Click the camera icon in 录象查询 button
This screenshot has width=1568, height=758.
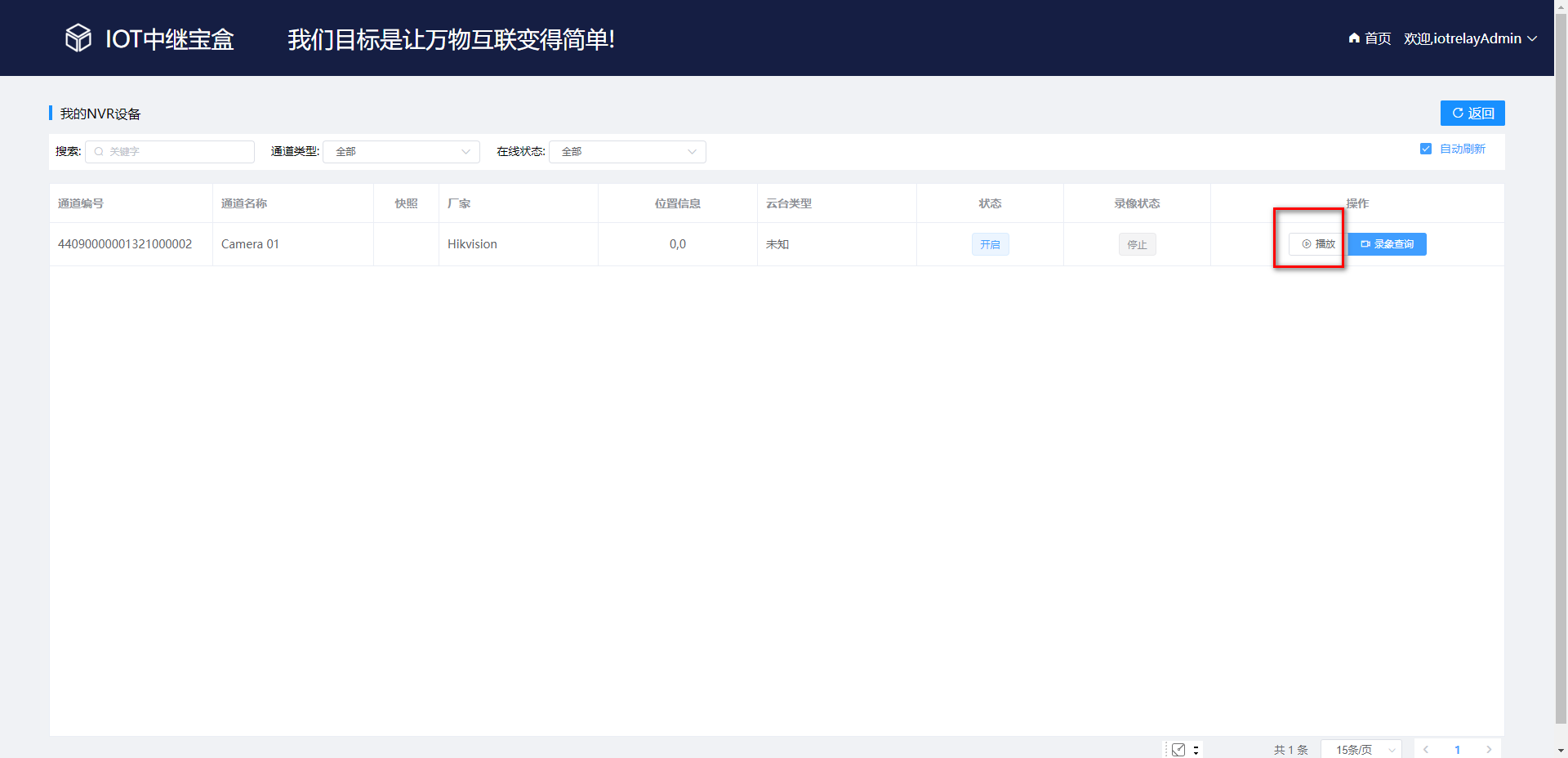1365,243
